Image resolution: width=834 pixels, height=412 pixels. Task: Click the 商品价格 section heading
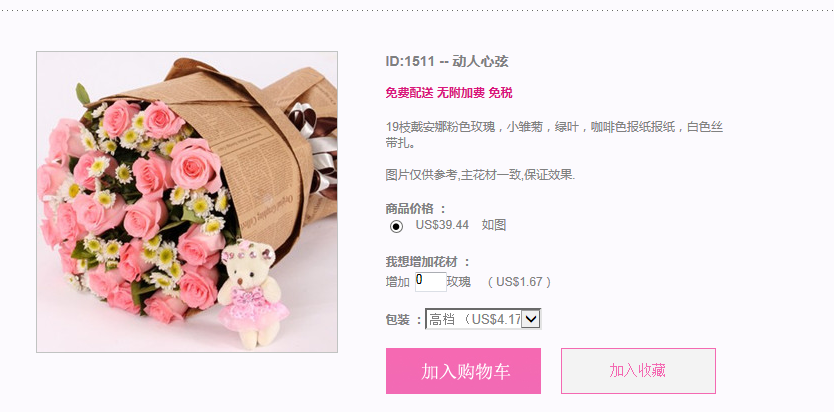(415, 208)
